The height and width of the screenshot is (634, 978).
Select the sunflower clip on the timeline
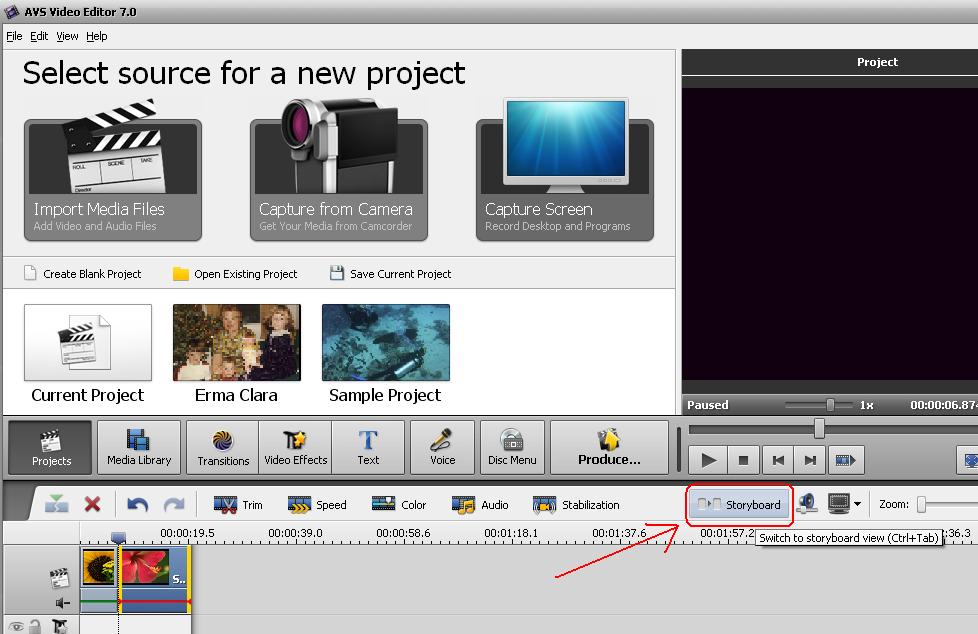[99, 566]
